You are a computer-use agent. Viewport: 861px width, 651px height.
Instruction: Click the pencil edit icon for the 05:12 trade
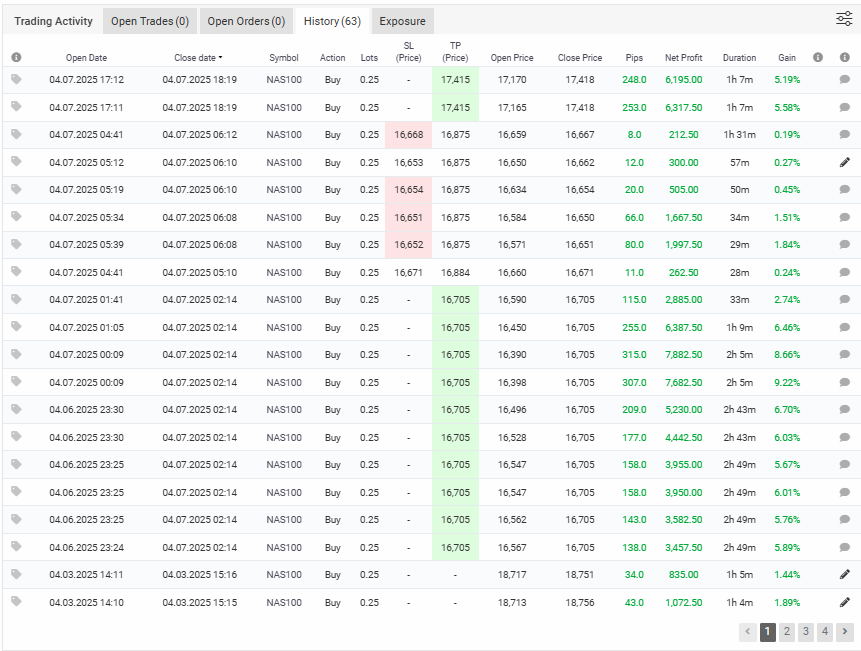coord(844,162)
